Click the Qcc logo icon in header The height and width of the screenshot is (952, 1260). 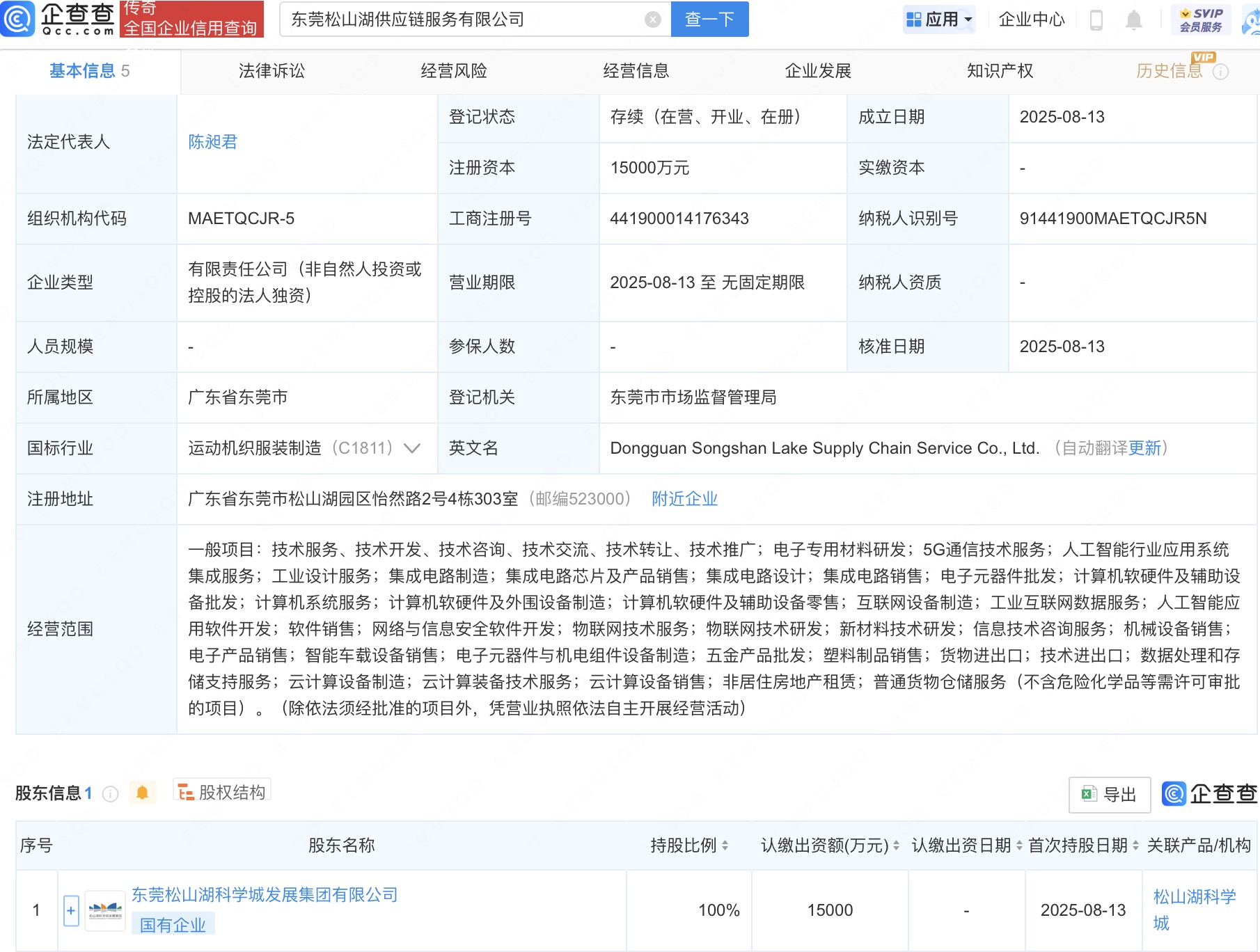[x=18, y=19]
